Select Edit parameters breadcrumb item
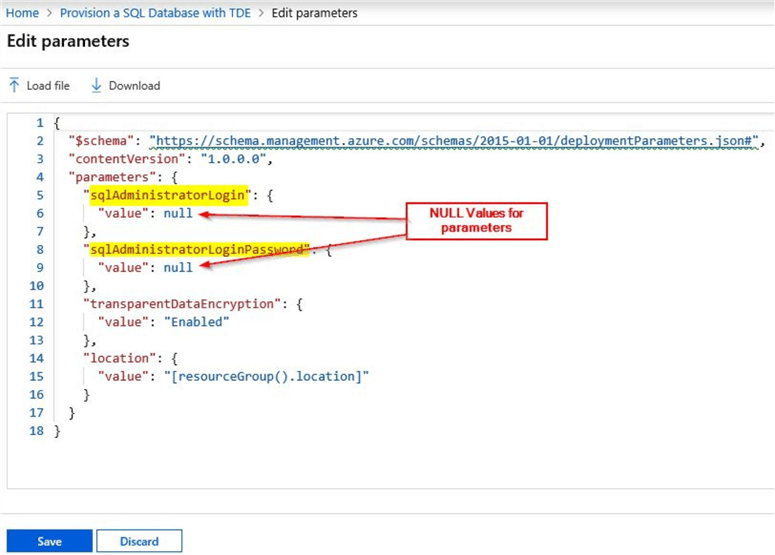 pyautogui.click(x=314, y=13)
